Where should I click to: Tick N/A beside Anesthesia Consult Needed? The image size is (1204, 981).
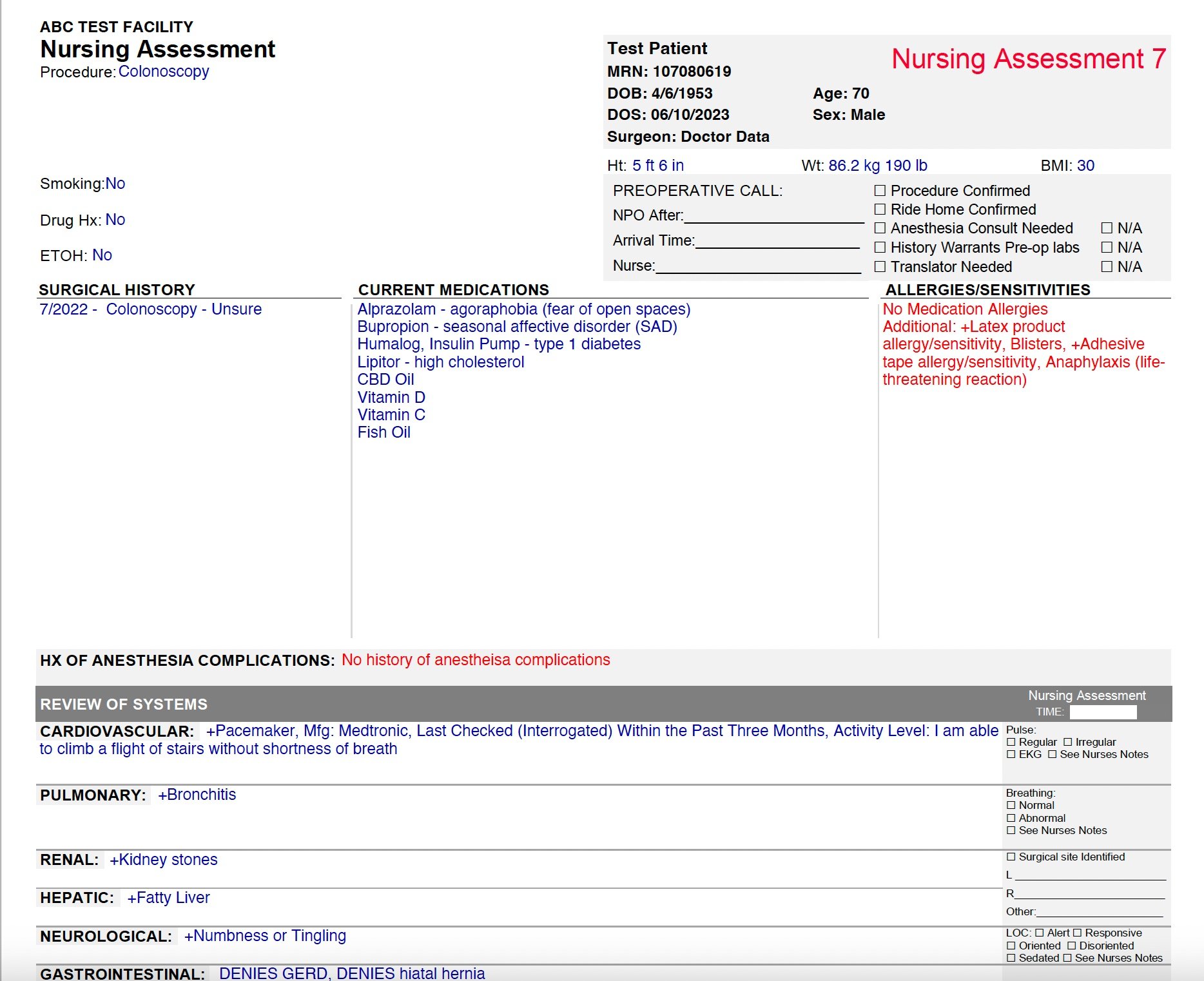click(x=1107, y=228)
